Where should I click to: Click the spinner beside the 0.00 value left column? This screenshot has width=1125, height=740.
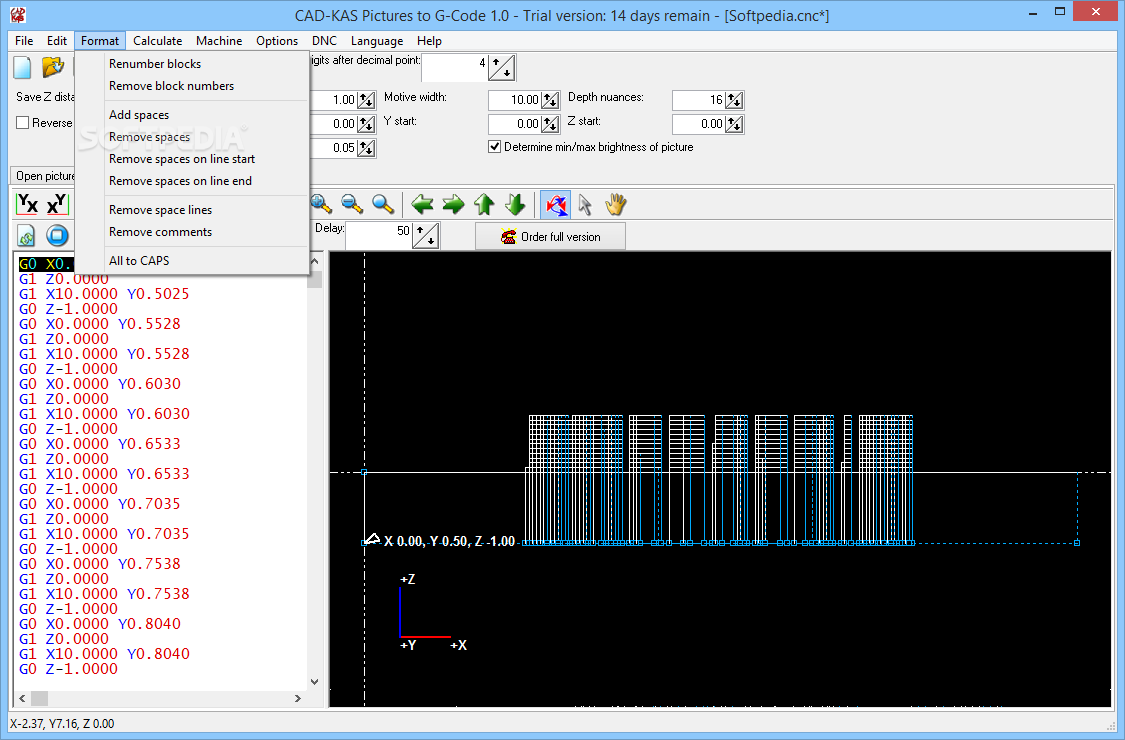tap(366, 124)
